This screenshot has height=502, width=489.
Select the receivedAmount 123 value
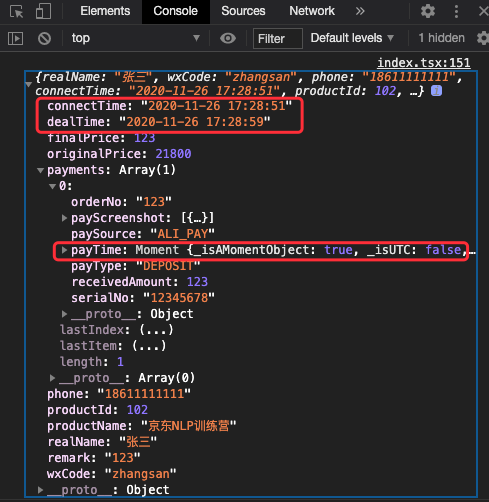pos(197,282)
